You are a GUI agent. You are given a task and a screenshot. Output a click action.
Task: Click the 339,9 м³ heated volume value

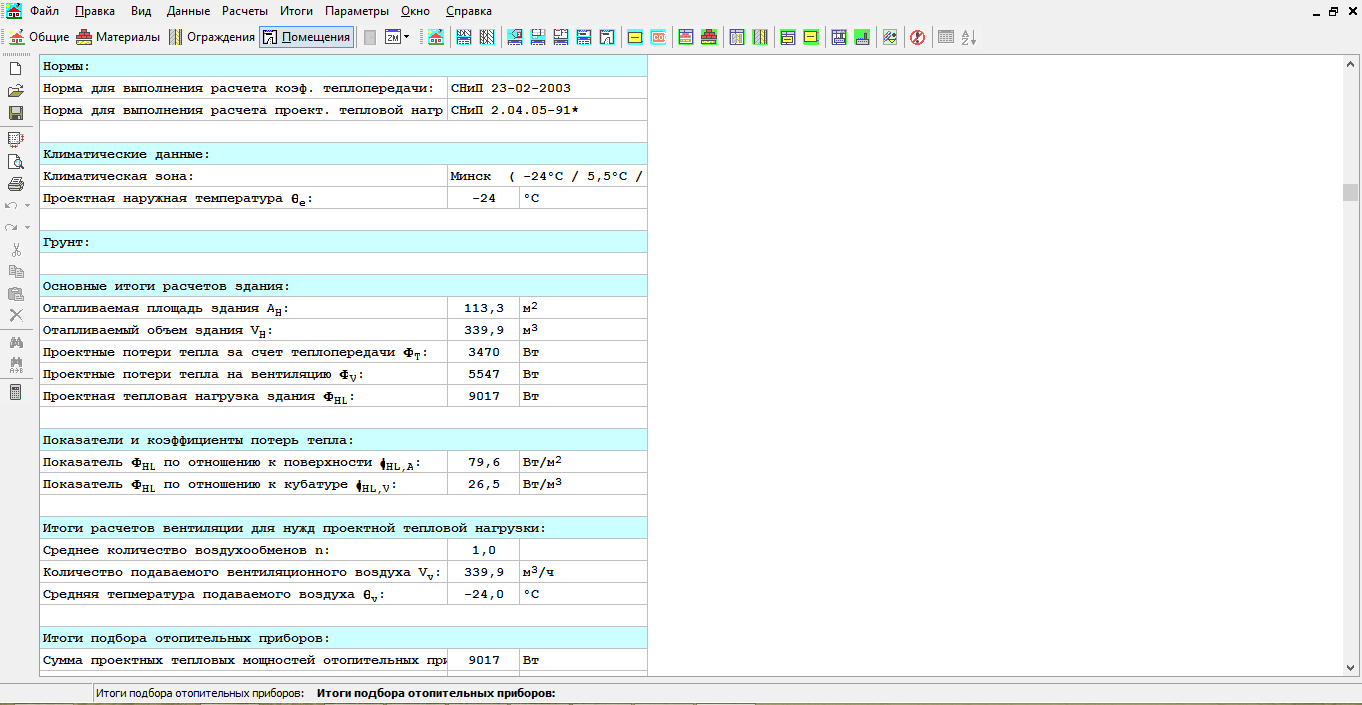tap(484, 330)
